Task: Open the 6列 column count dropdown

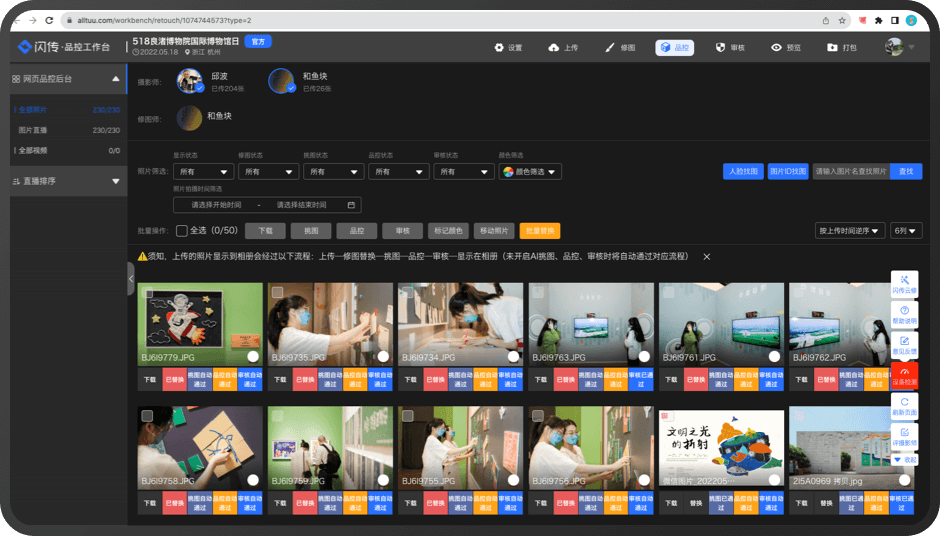Action: tap(906, 231)
